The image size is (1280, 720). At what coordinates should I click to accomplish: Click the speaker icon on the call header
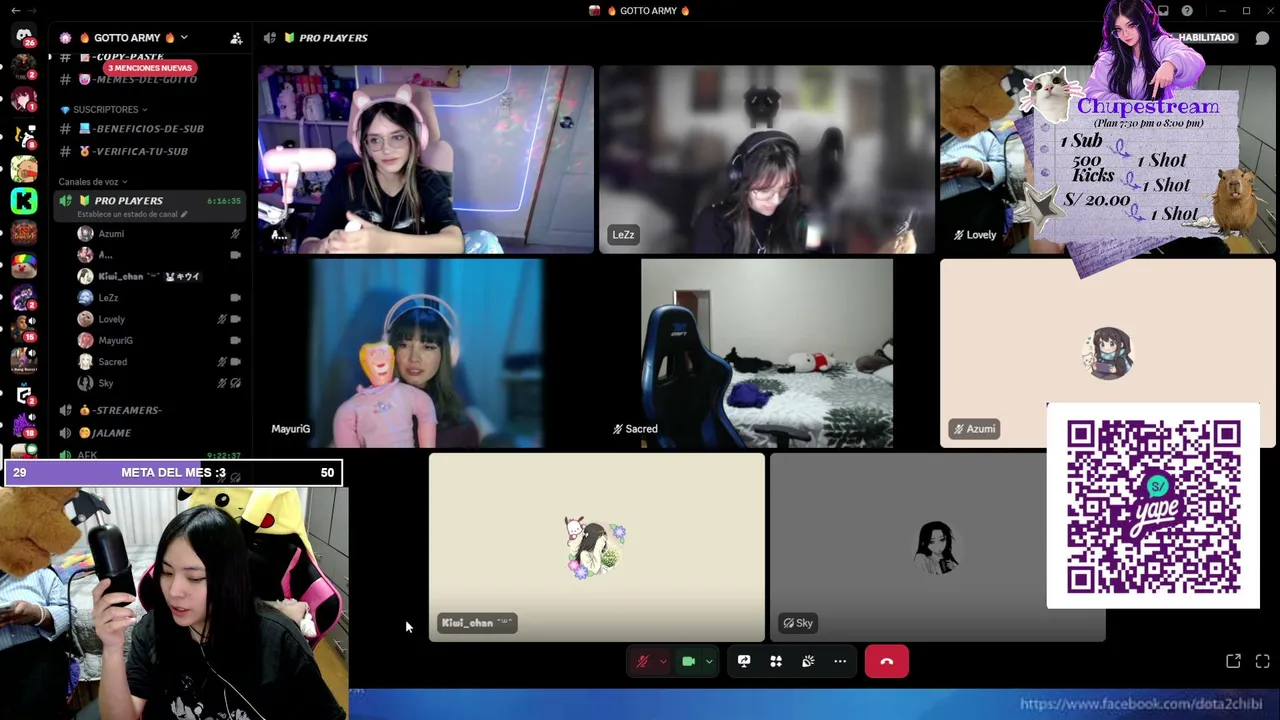270,38
